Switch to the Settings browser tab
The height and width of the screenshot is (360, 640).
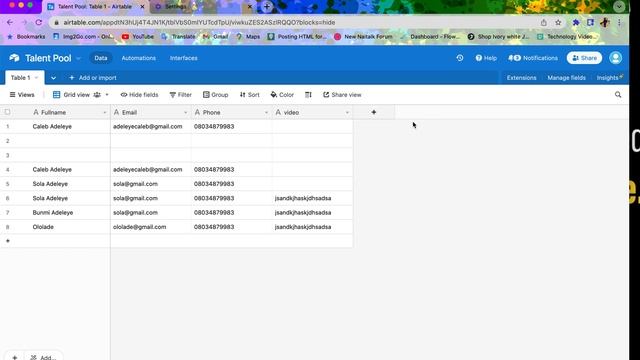click(x=202, y=7)
